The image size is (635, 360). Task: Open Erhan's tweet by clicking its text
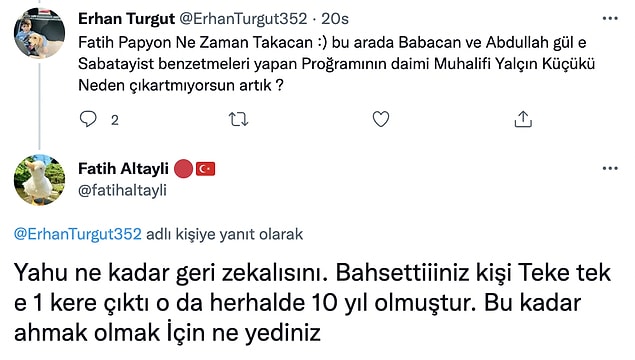337,64
